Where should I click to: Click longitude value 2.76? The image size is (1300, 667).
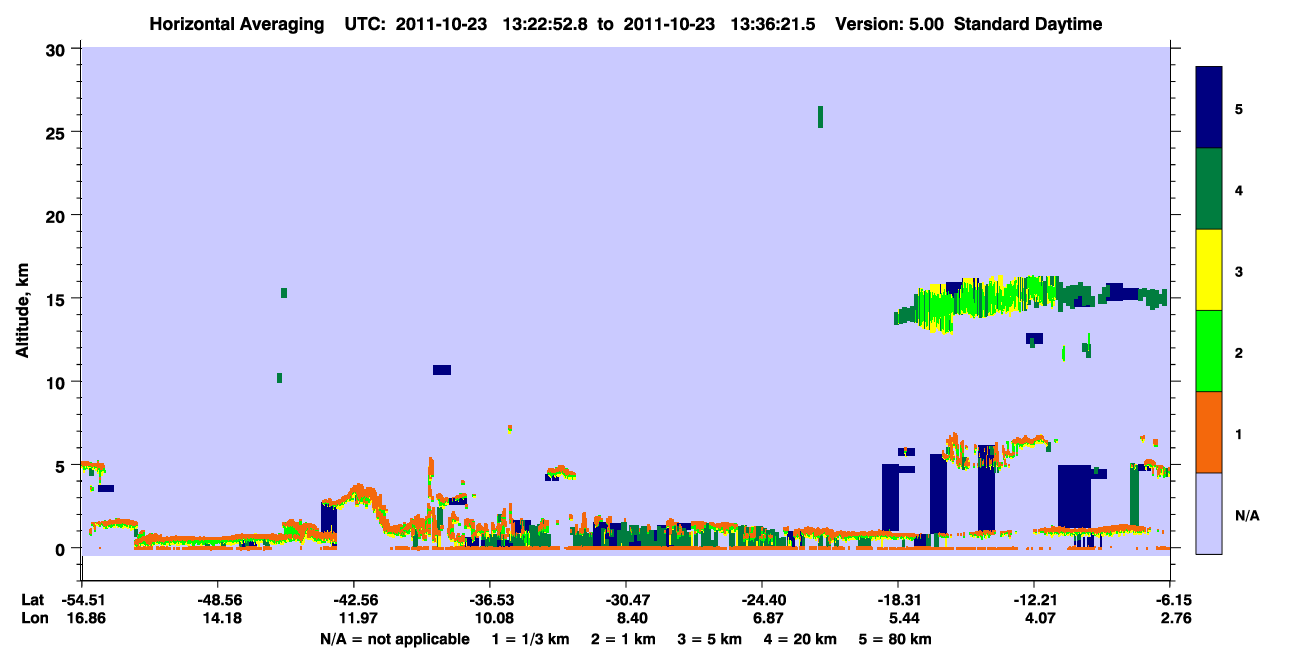(x=1174, y=618)
